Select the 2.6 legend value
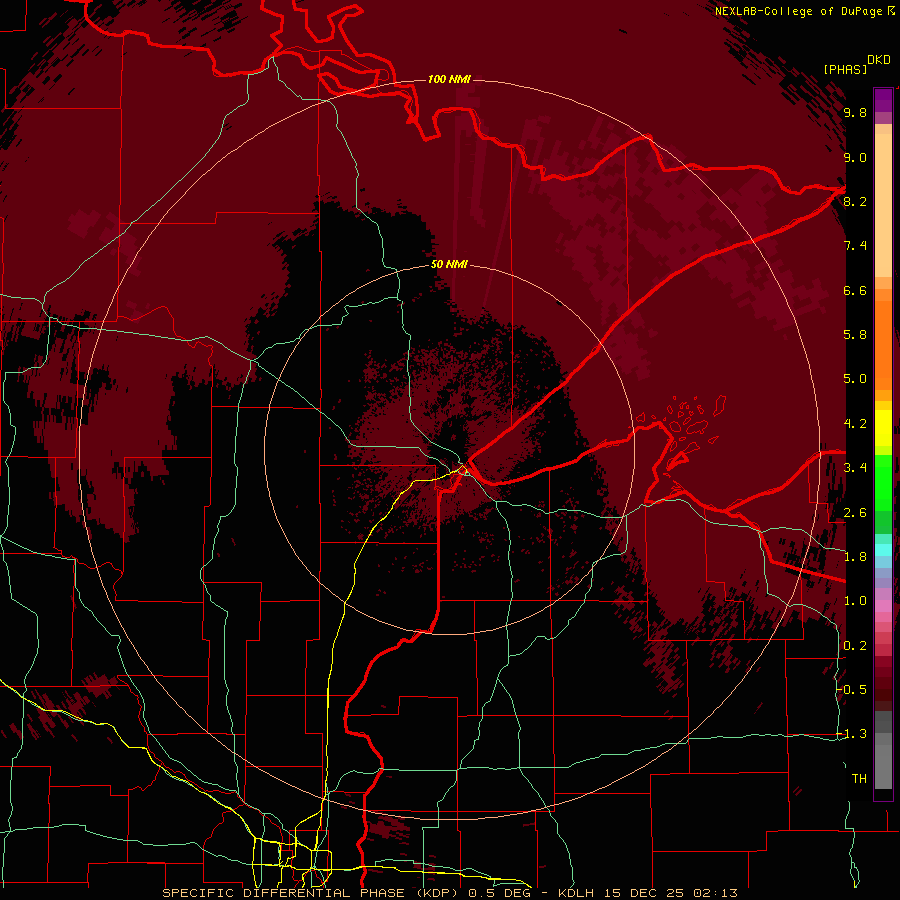900x900 pixels. pos(855,513)
